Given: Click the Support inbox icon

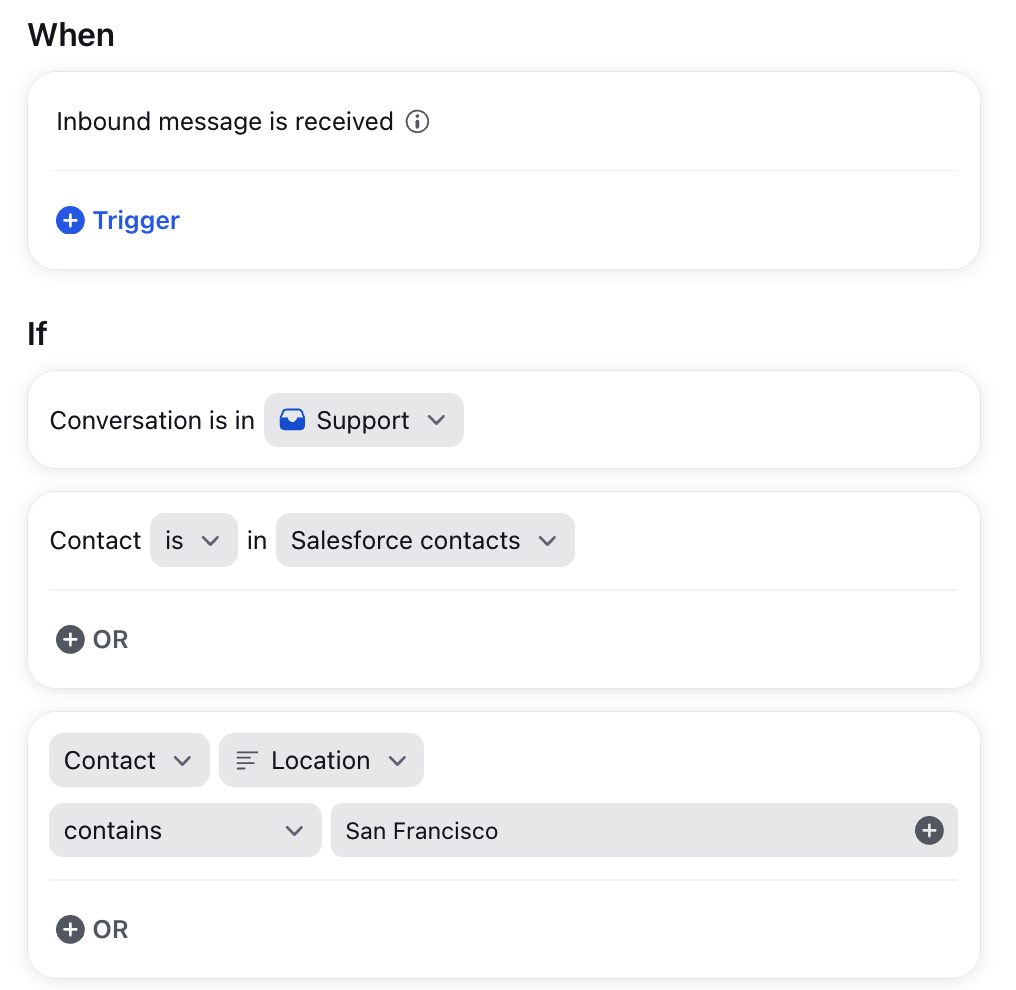Looking at the screenshot, I should click(292, 420).
